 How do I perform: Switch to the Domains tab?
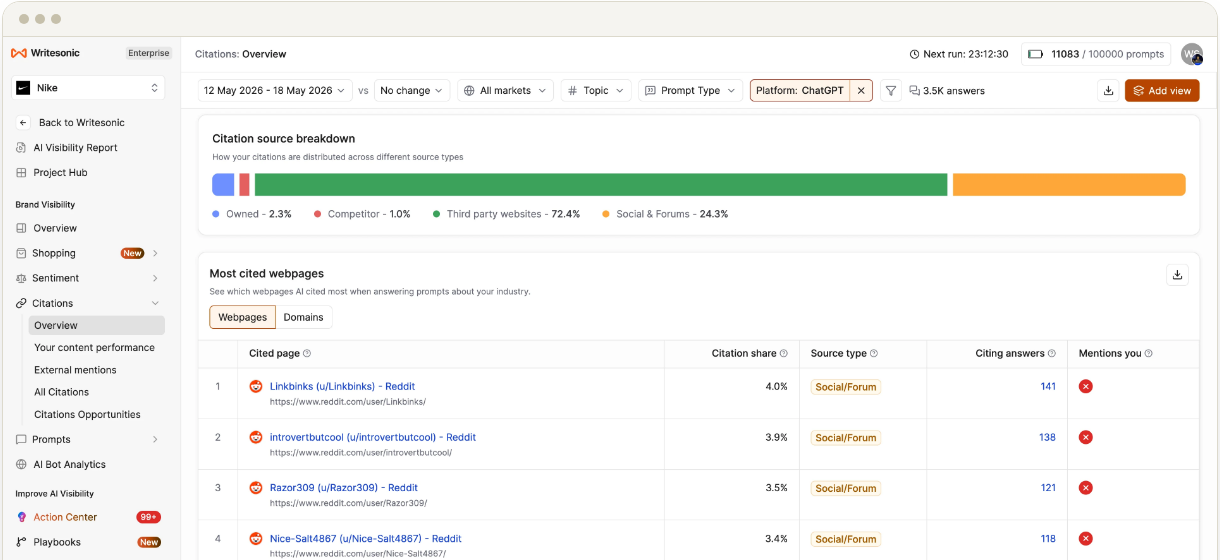(303, 317)
